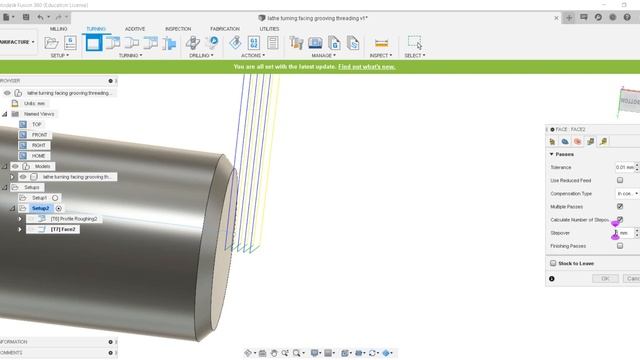Viewport: 640px width, 360px height.
Task: Click the second Drilling panel icon
Action: [x=212, y=43]
